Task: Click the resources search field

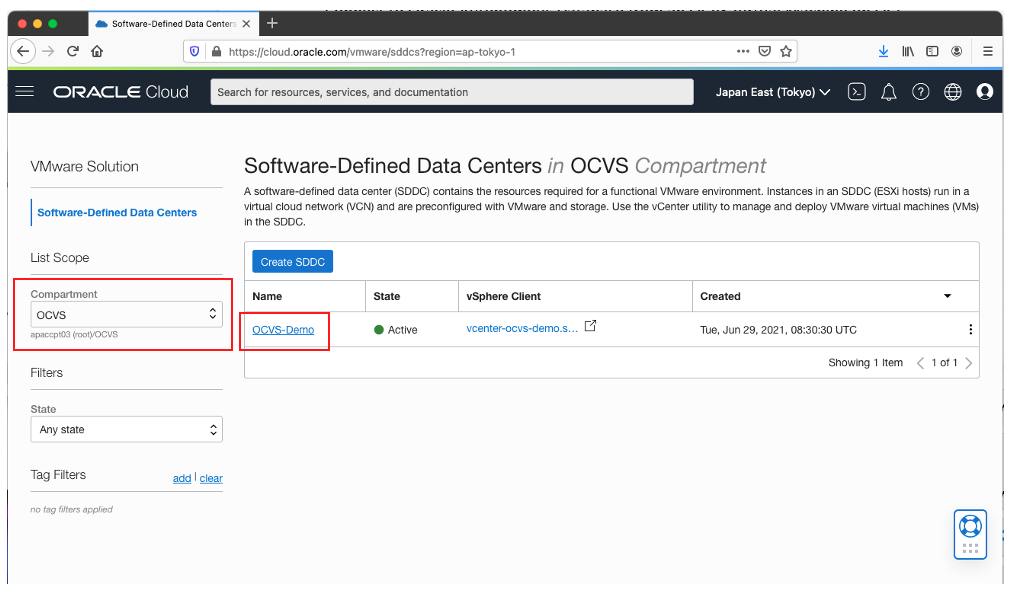Action: (x=450, y=91)
